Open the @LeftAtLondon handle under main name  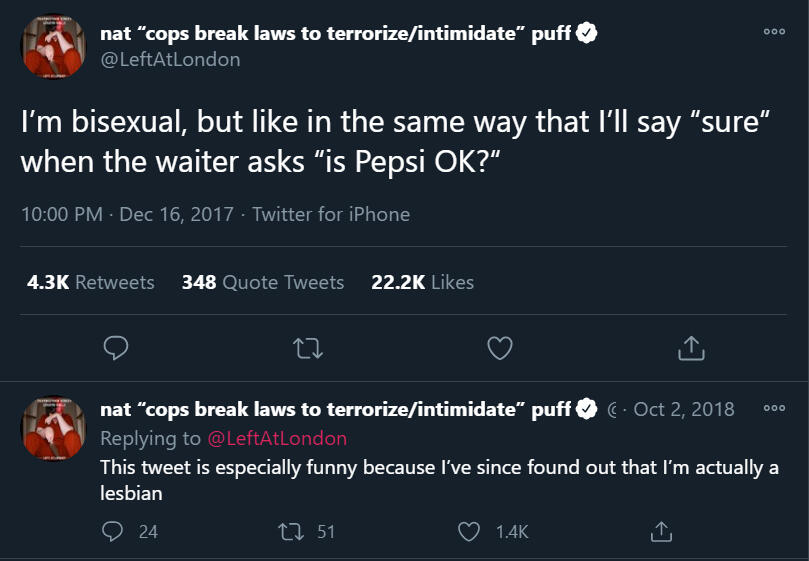click(170, 59)
